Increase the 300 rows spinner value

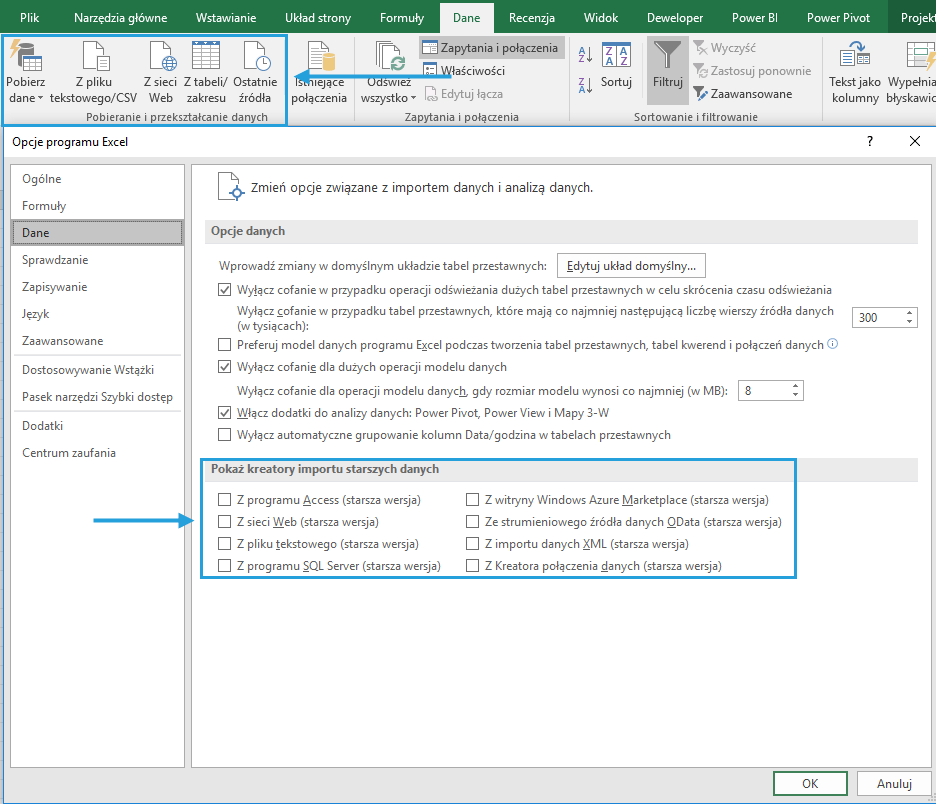coord(909,312)
